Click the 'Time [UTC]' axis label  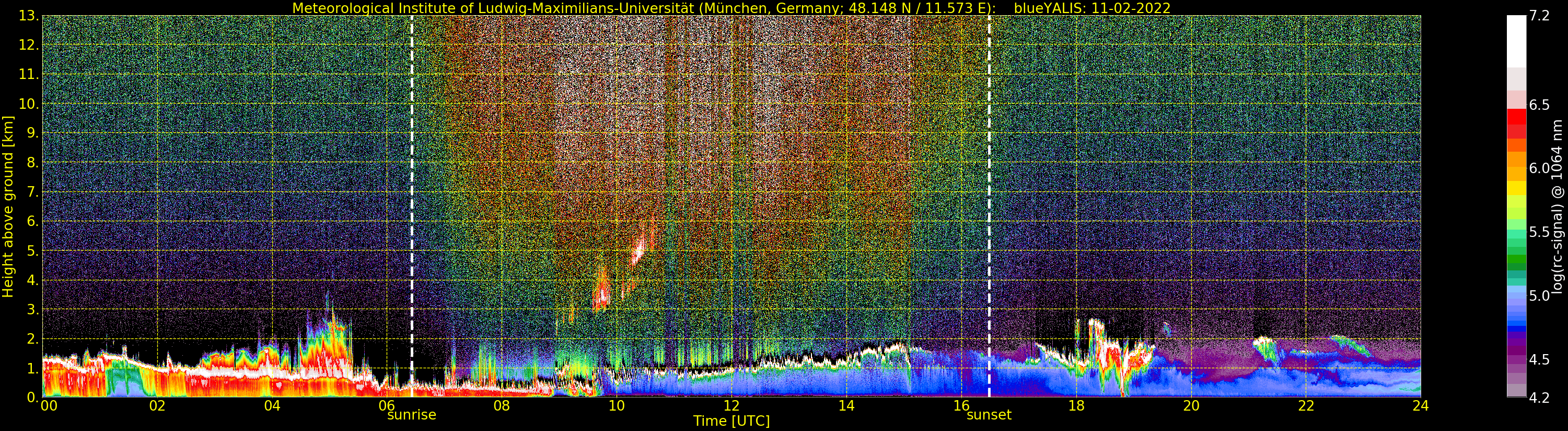point(731,421)
